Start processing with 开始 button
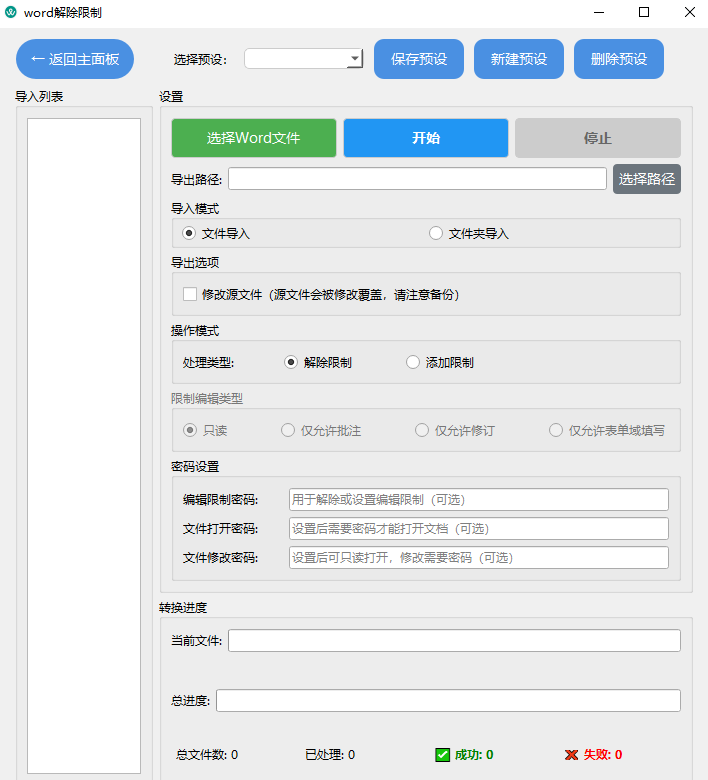The image size is (708, 780). [x=426, y=138]
